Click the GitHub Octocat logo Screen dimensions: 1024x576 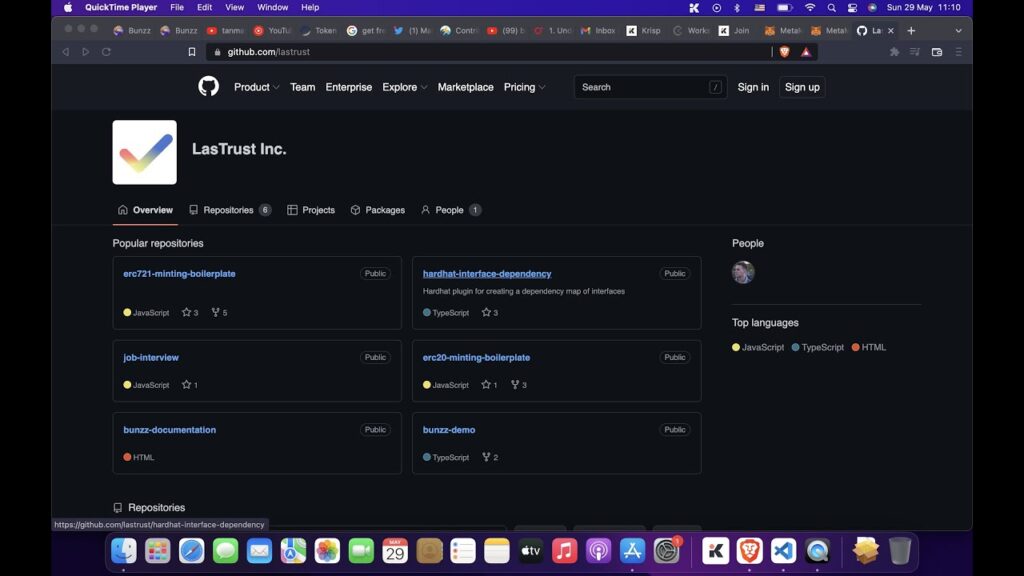click(x=208, y=87)
